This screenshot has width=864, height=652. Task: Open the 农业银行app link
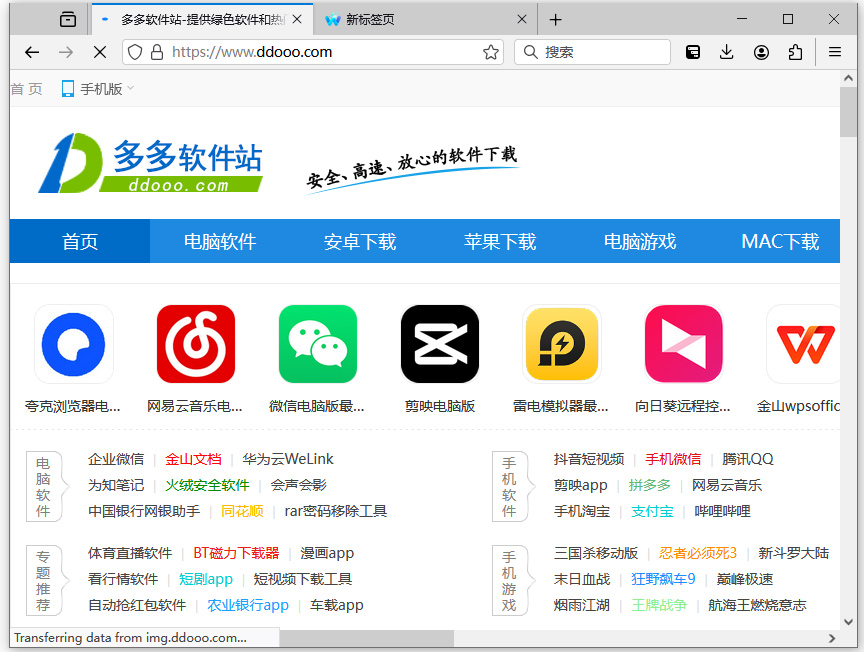(248, 605)
